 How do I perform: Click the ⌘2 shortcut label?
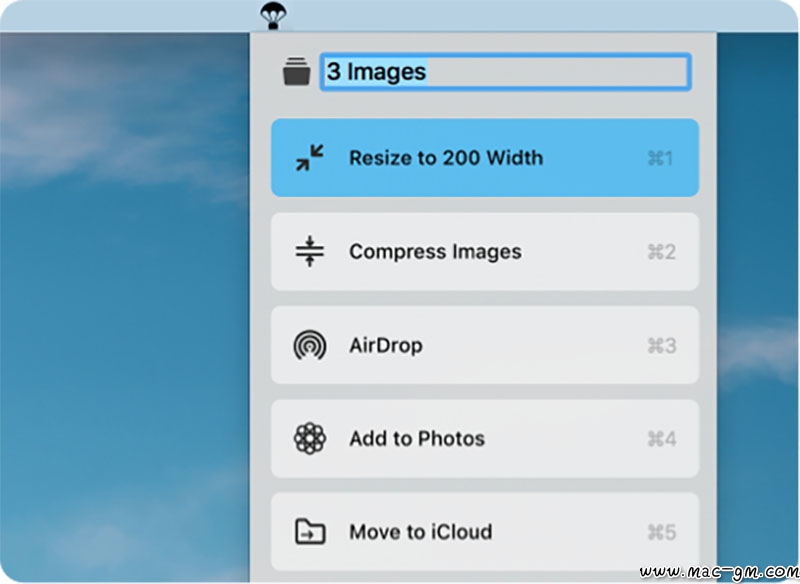click(661, 252)
